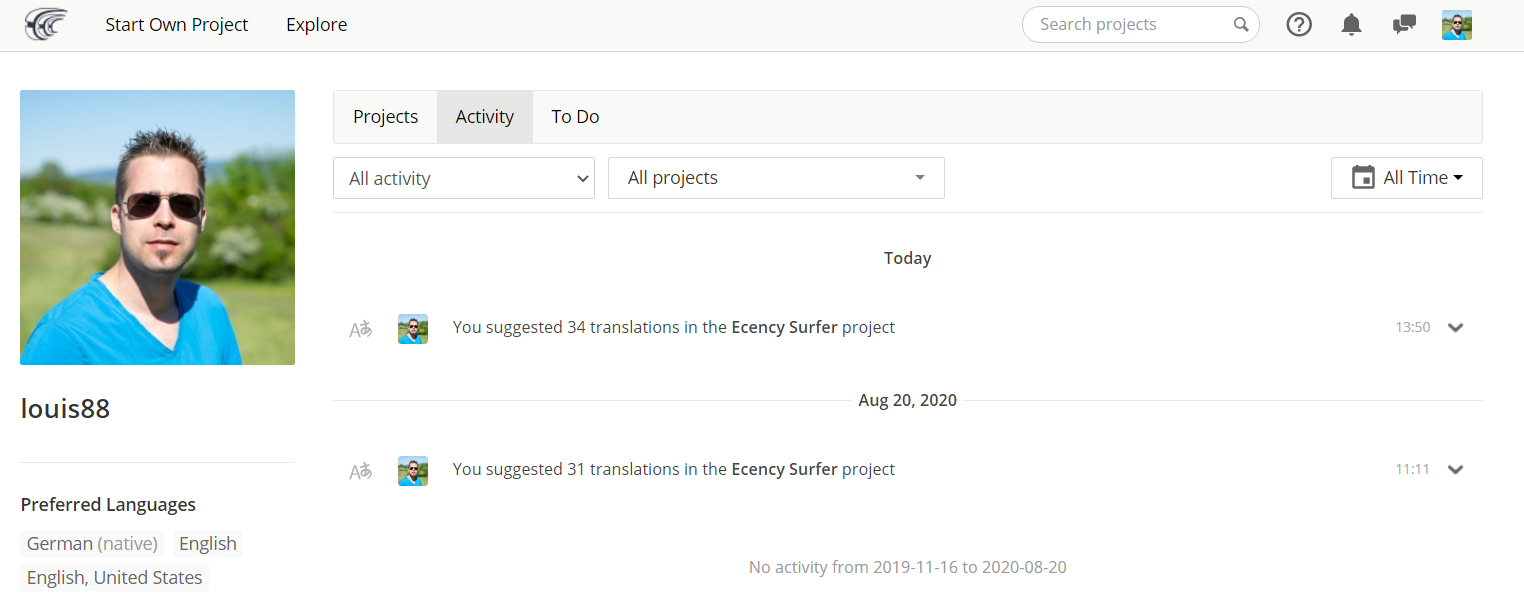
Task: Focus the Search projects field
Action: pos(1130,25)
